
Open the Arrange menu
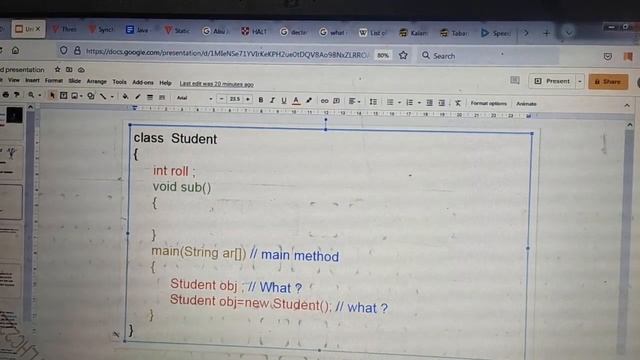tap(96, 81)
